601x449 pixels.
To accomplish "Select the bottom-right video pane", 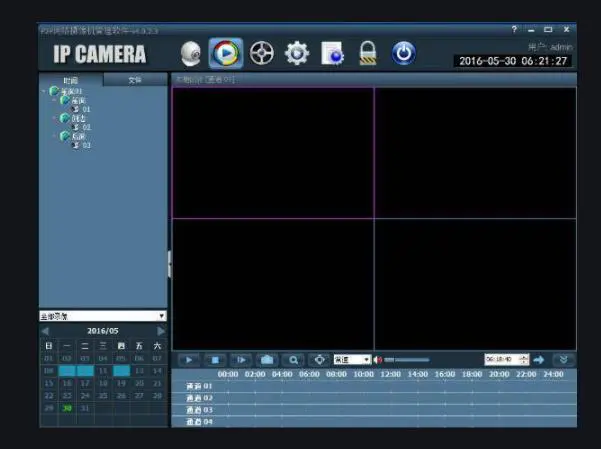I will click(475, 284).
